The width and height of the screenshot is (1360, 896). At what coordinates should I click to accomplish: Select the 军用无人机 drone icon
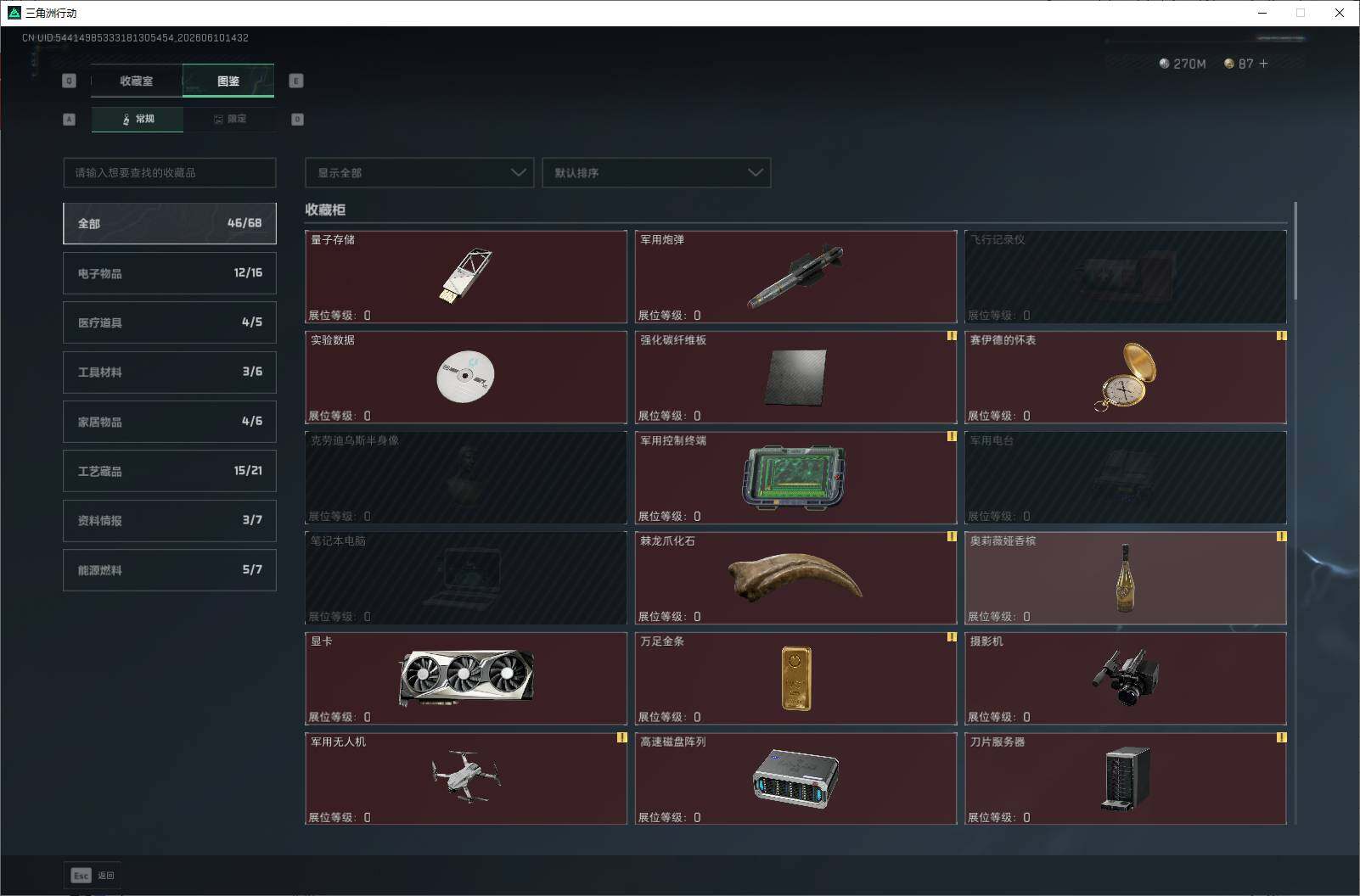465,778
